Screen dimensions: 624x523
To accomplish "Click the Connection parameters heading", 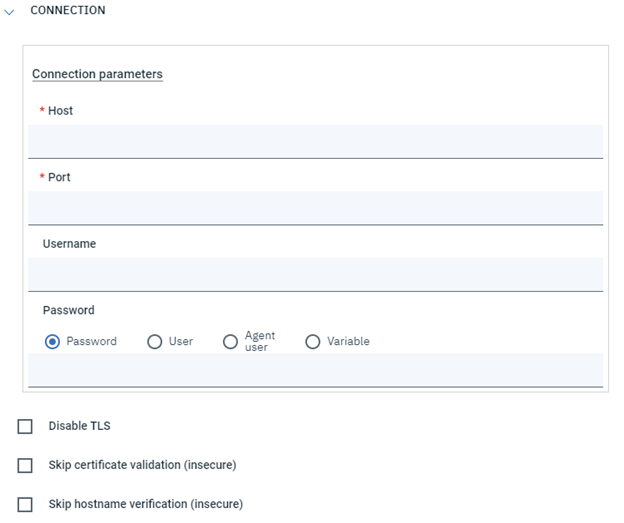I will pos(97,74).
